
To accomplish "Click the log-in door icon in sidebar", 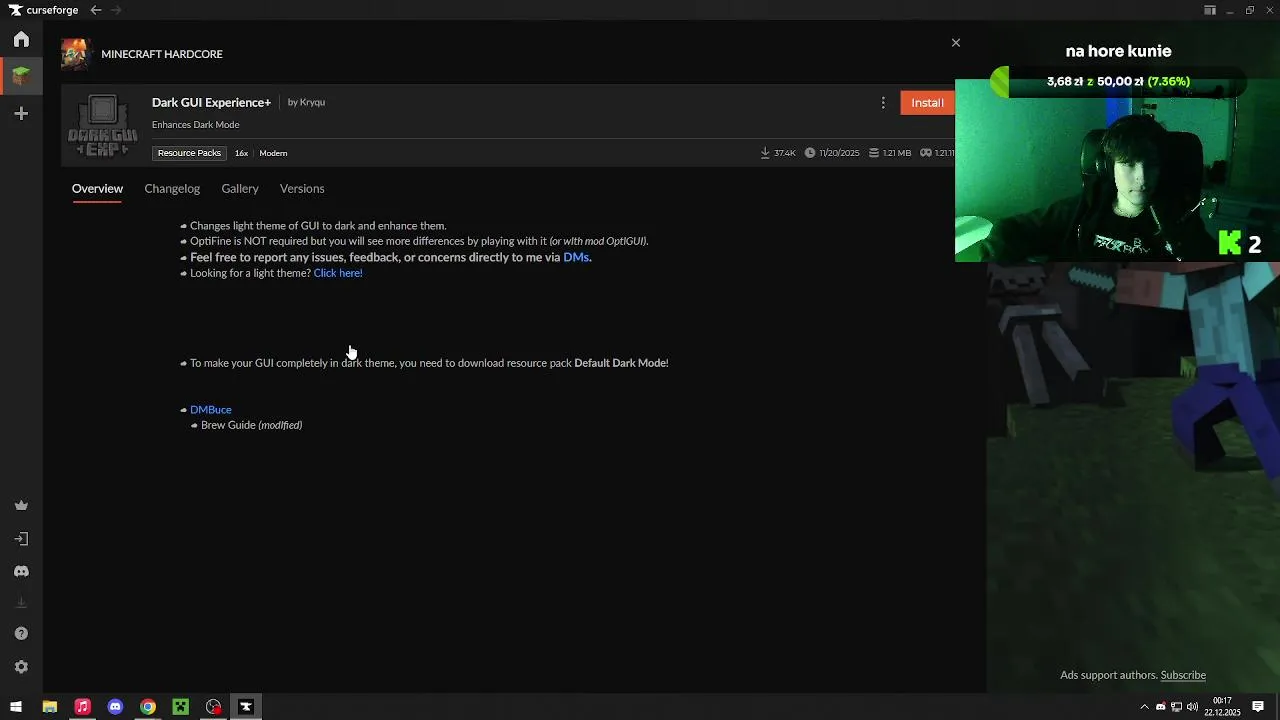I will tap(21, 539).
